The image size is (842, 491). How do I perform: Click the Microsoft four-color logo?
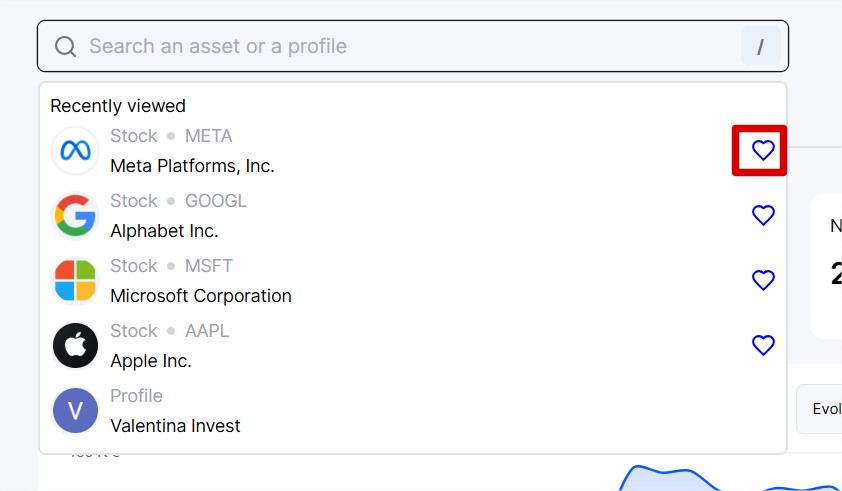pyautogui.click(x=75, y=281)
